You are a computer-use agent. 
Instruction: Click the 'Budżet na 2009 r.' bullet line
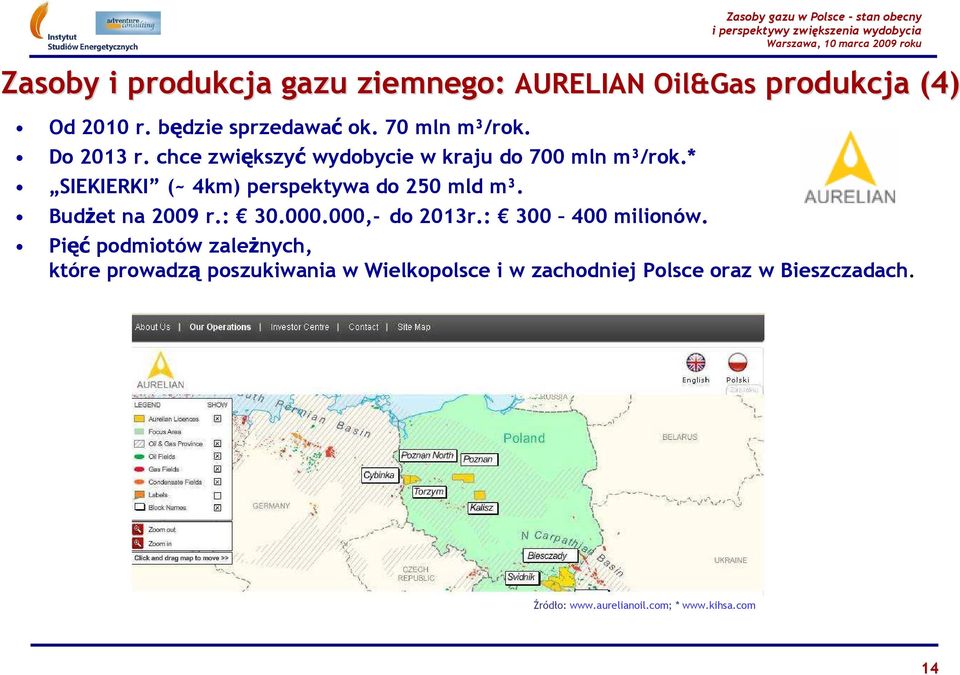tap(378, 216)
